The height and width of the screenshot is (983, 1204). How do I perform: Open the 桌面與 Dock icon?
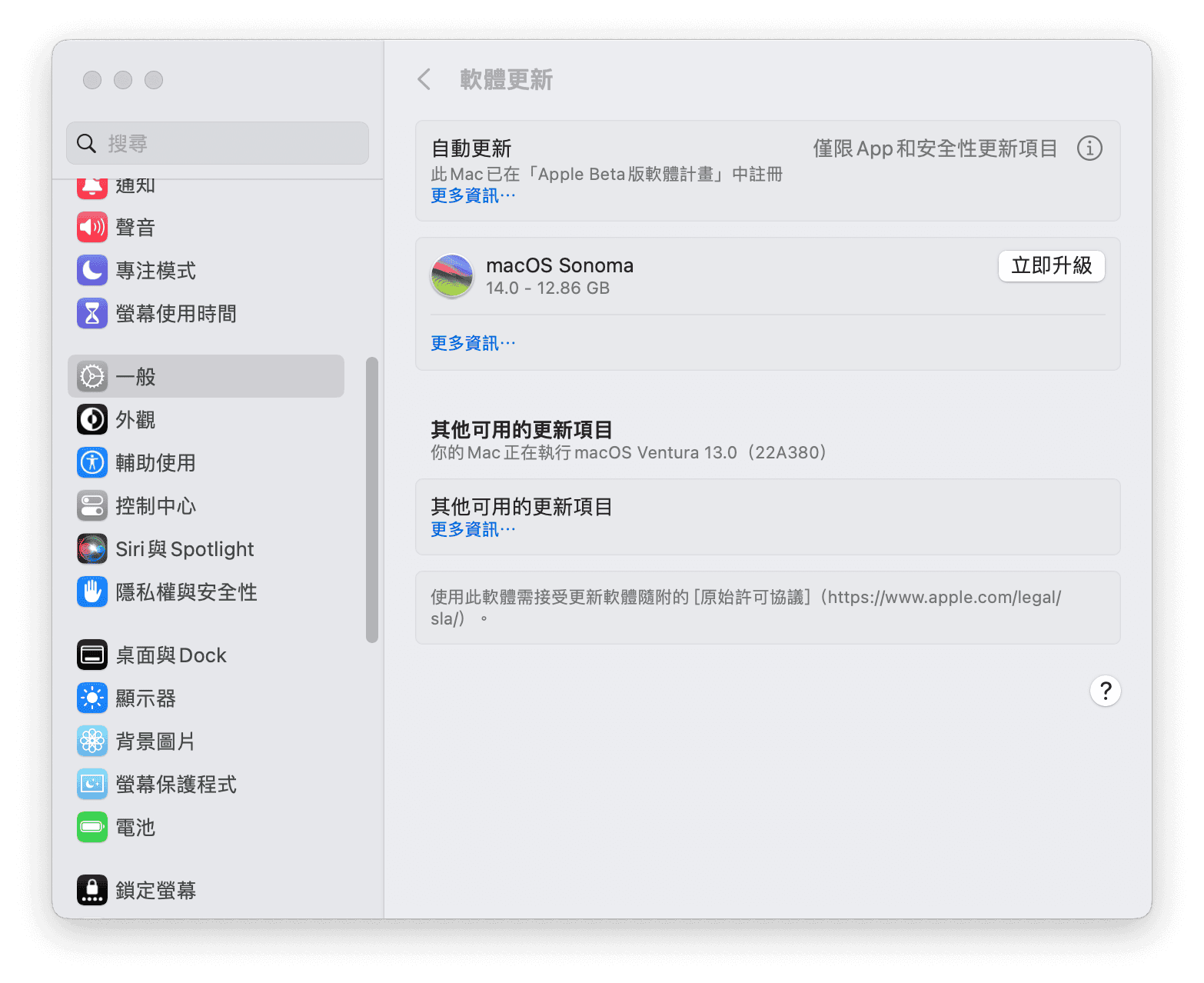[92, 655]
